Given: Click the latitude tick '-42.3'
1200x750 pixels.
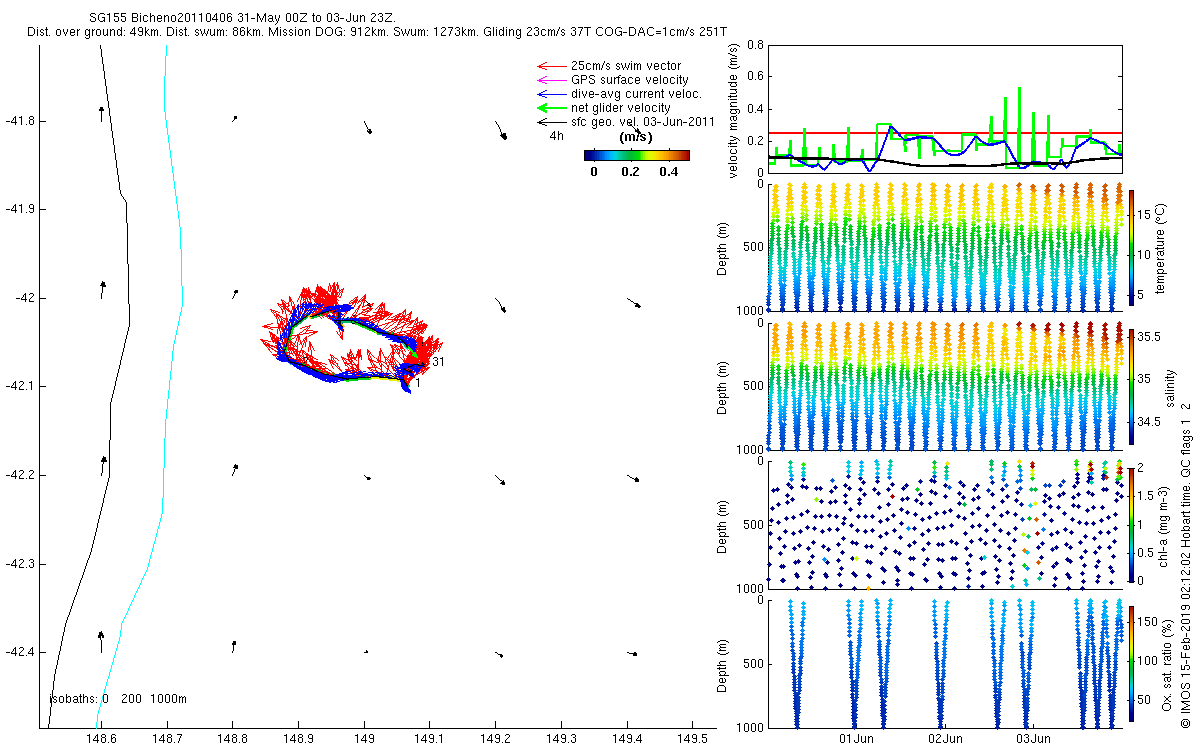Looking at the screenshot, I should pos(18,564).
